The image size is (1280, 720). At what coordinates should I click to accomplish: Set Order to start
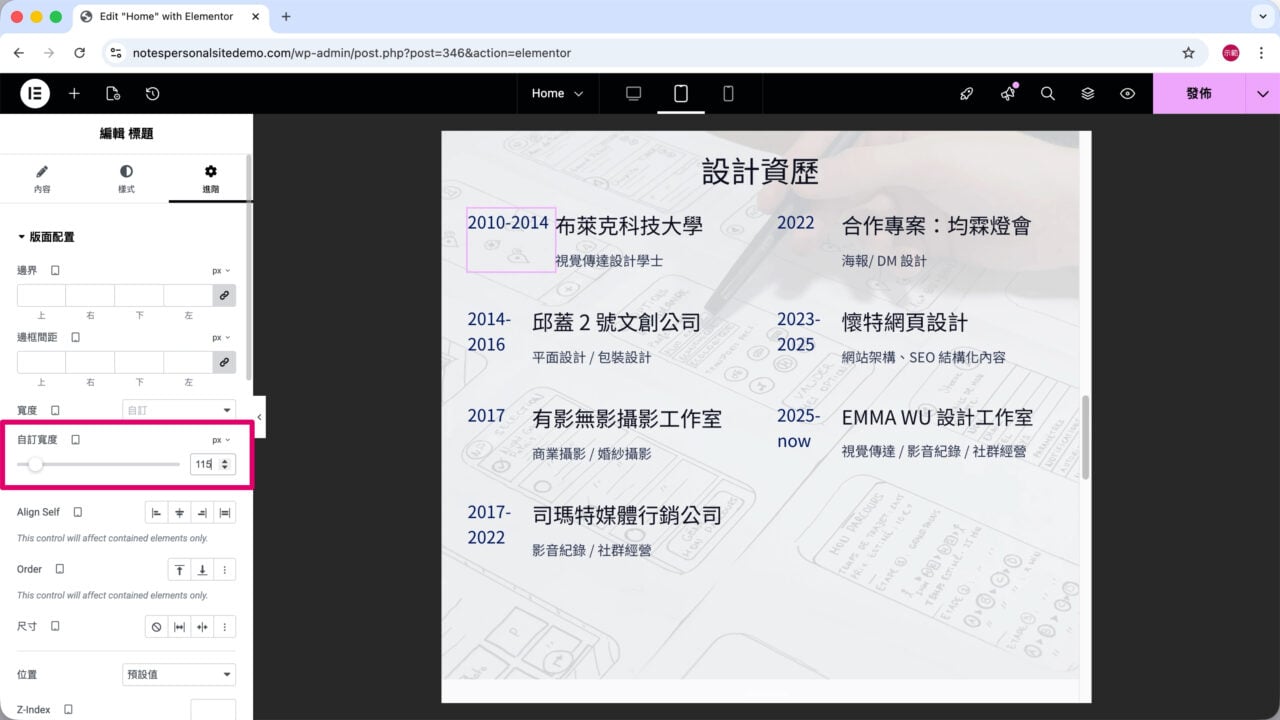coord(179,569)
